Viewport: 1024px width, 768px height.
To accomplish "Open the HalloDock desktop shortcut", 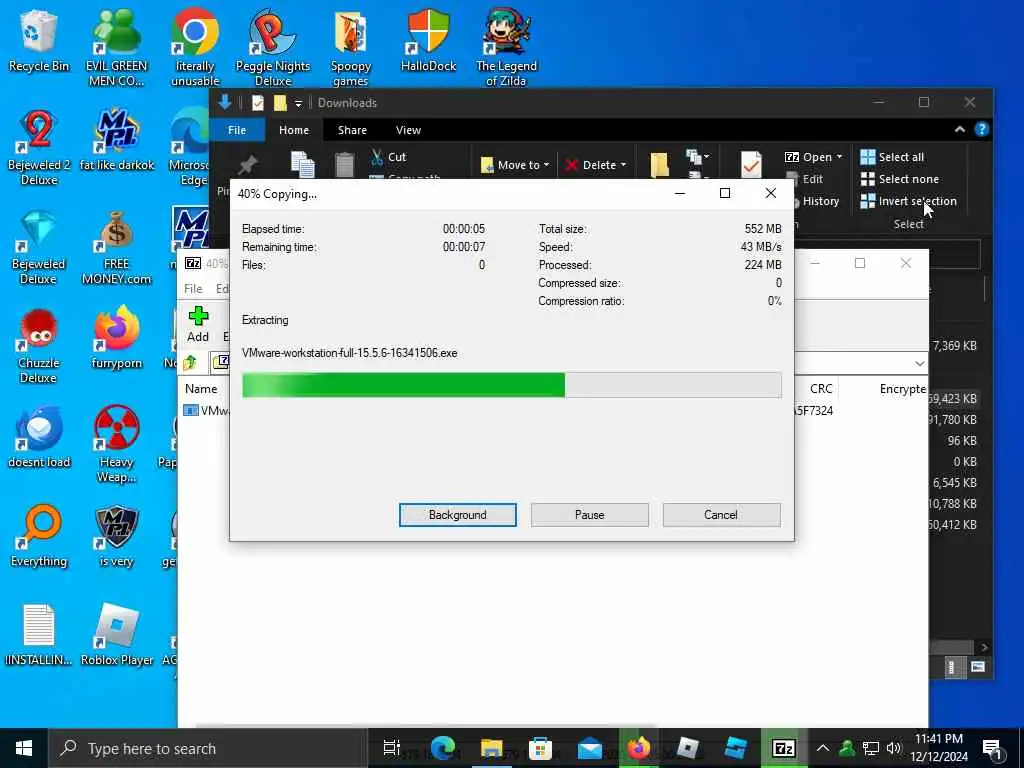I will [428, 40].
